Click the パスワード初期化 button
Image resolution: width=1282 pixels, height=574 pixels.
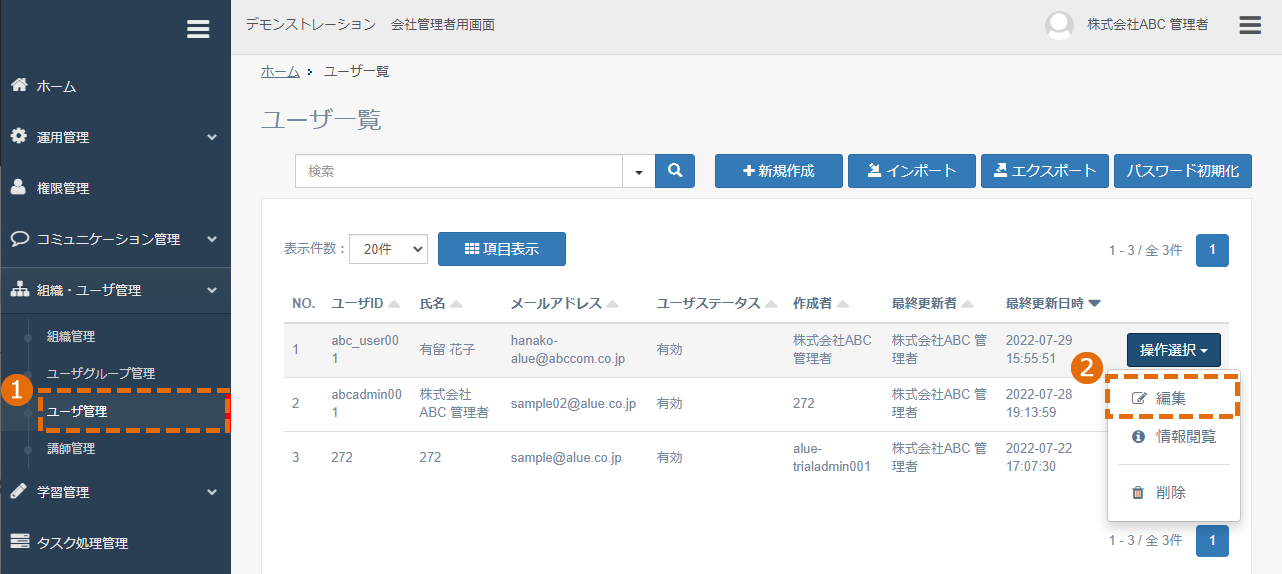(x=1183, y=171)
